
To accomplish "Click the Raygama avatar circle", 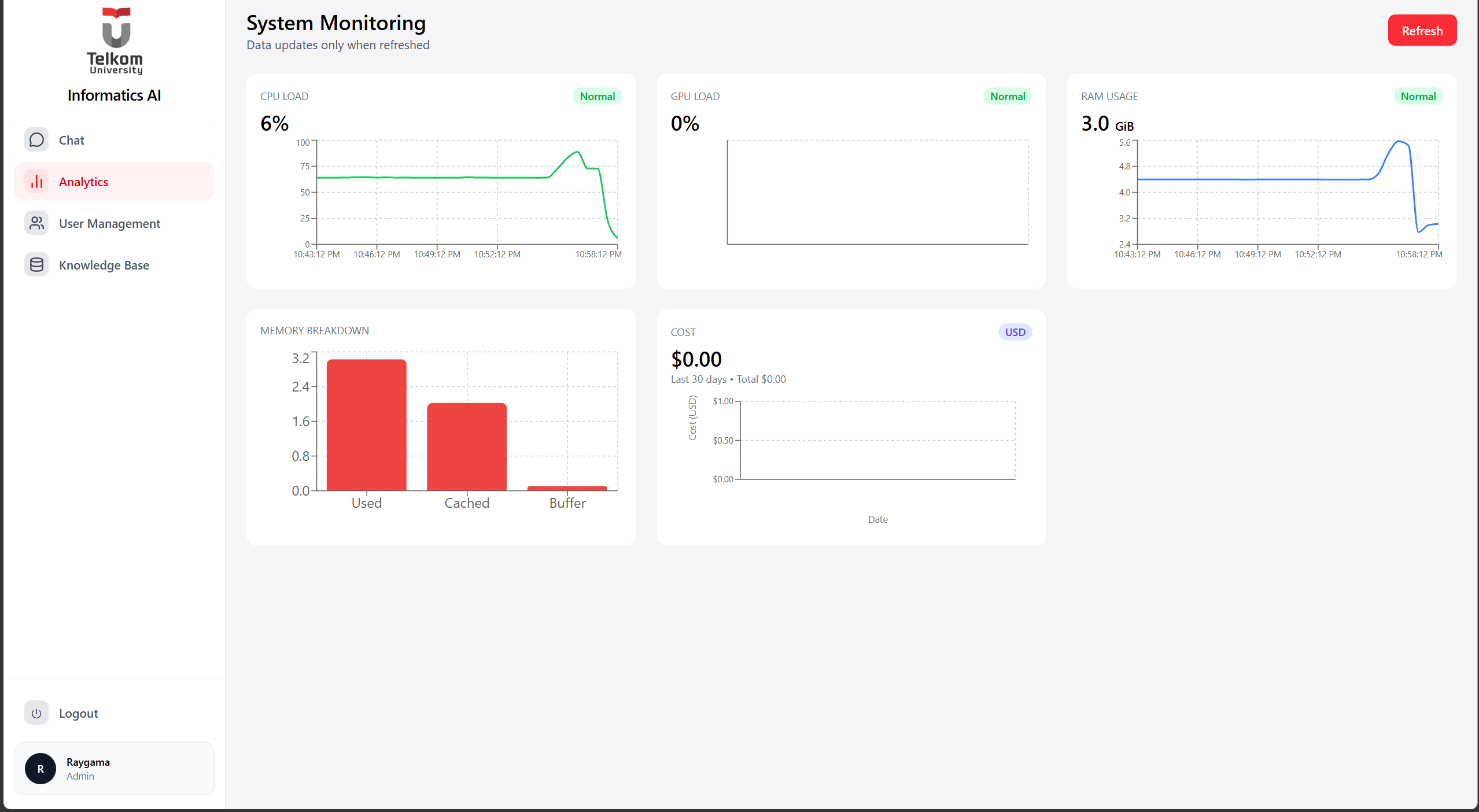I will click(x=40, y=769).
